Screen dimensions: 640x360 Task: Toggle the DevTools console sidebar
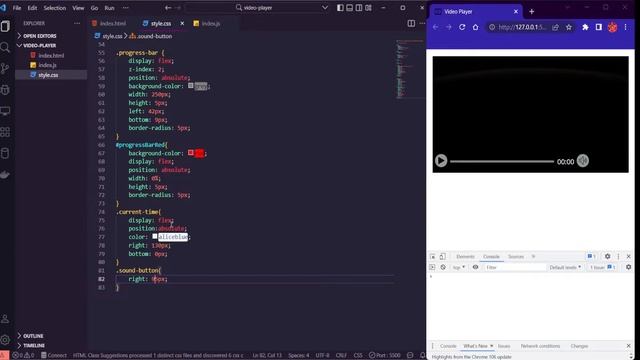click(432, 267)
